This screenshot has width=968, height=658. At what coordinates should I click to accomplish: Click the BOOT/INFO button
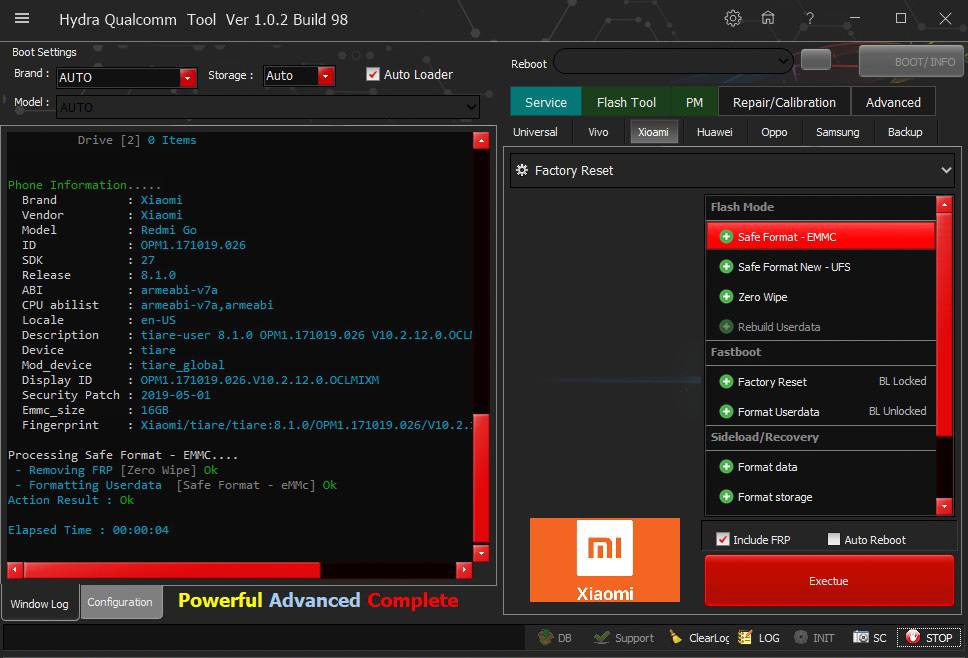pyautogui.click(x=911, y=62)
